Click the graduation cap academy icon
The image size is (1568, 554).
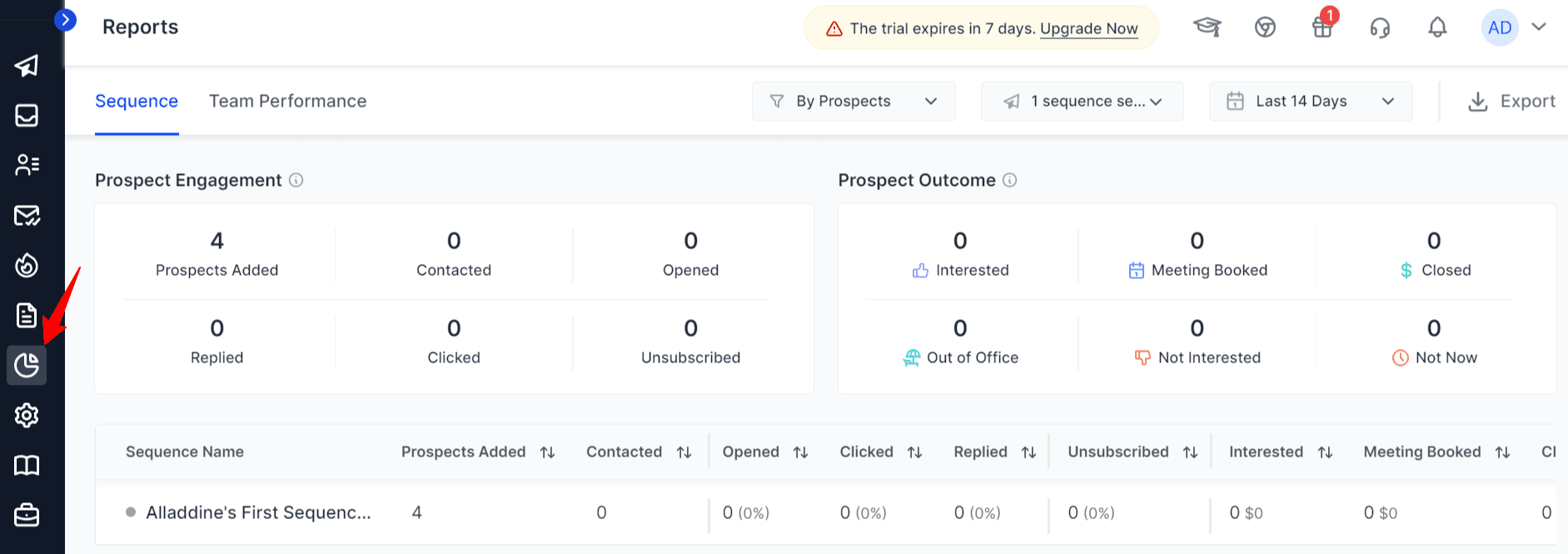tap(1207, 27)
